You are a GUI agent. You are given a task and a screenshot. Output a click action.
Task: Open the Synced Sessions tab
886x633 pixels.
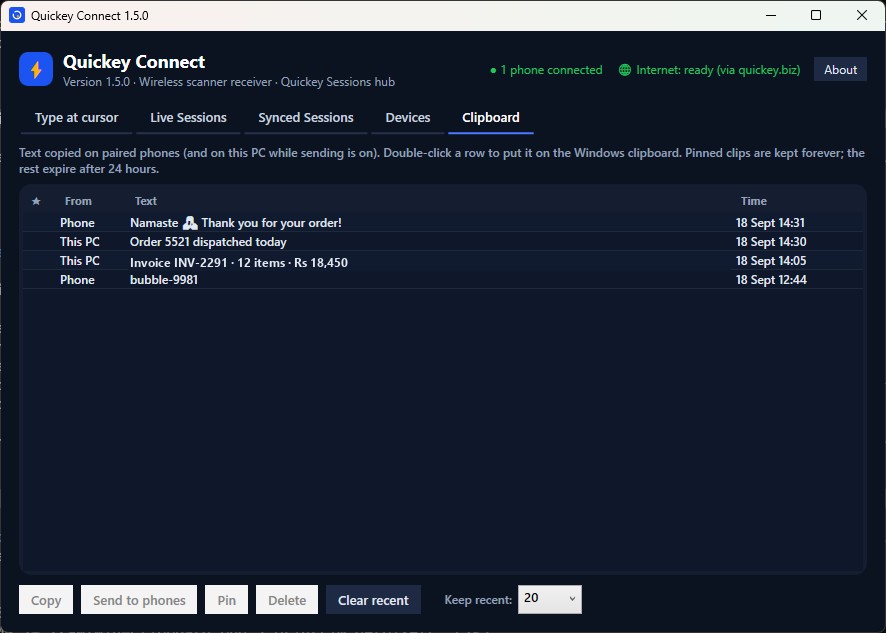coord(306,118)
